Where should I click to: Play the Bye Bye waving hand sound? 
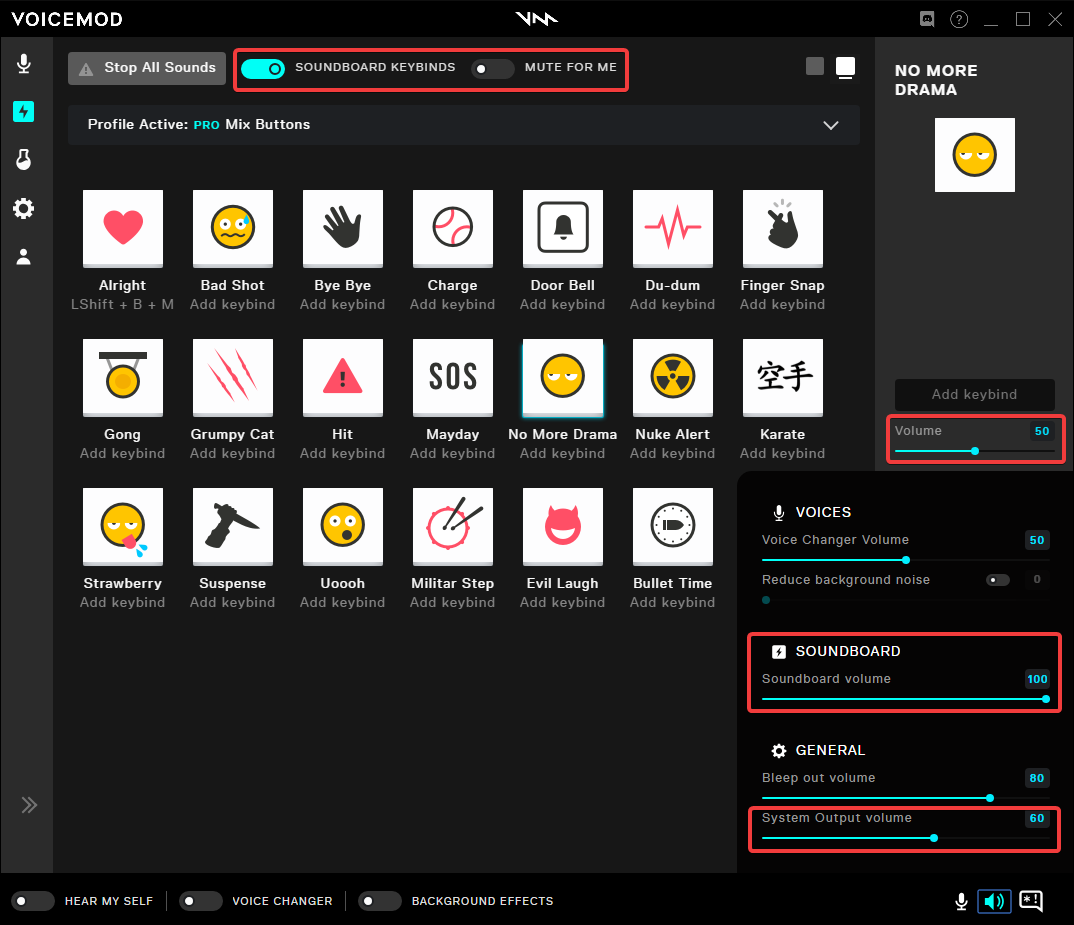coord(342,229)
